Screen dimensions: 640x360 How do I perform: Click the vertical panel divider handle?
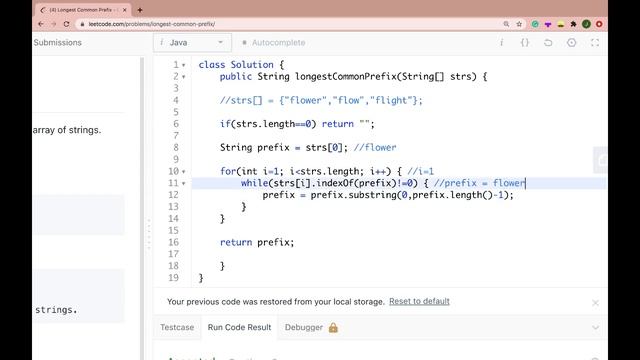[x=149, y=233]
